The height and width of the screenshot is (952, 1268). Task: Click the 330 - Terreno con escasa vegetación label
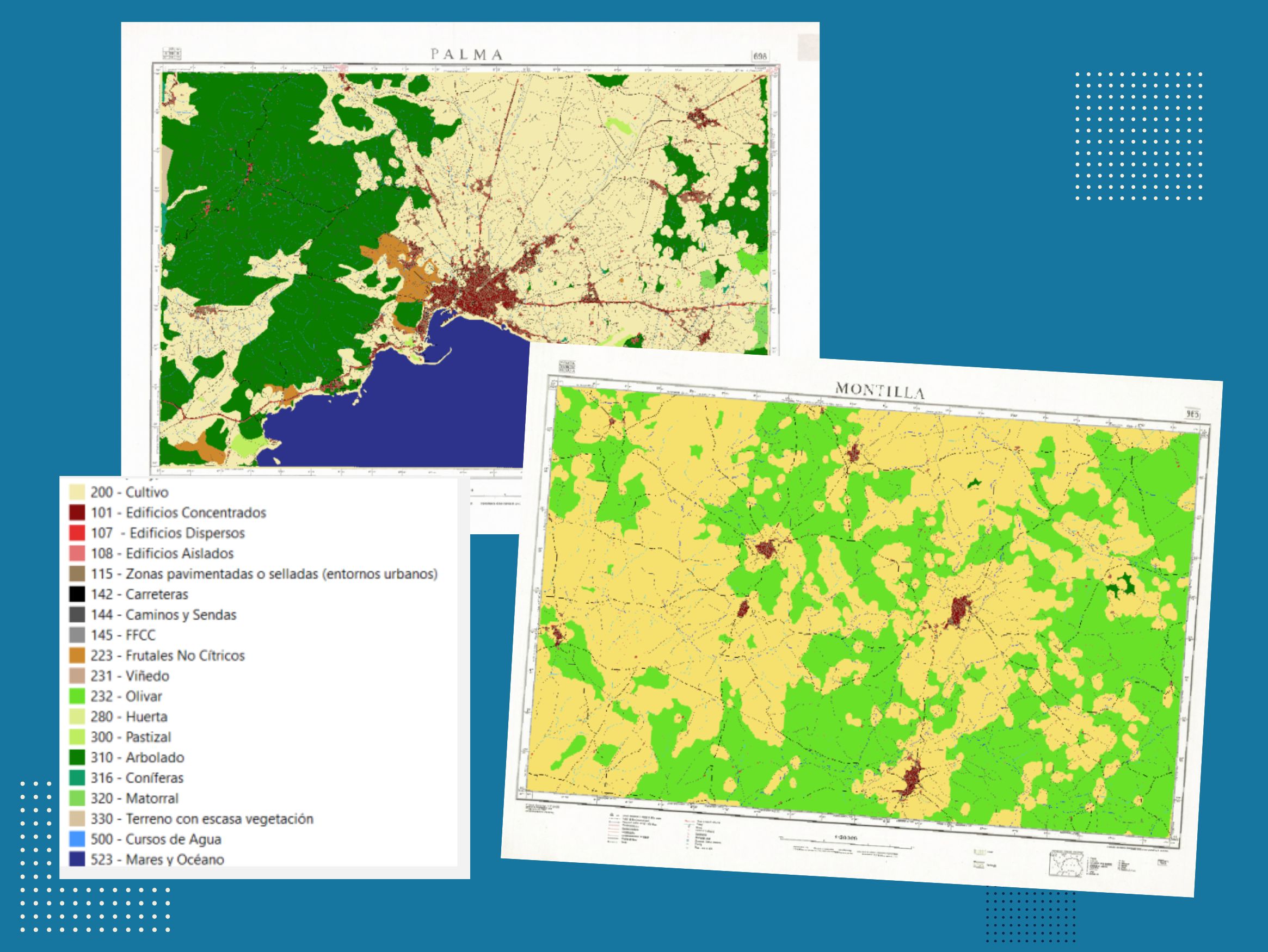pos(202,819)
